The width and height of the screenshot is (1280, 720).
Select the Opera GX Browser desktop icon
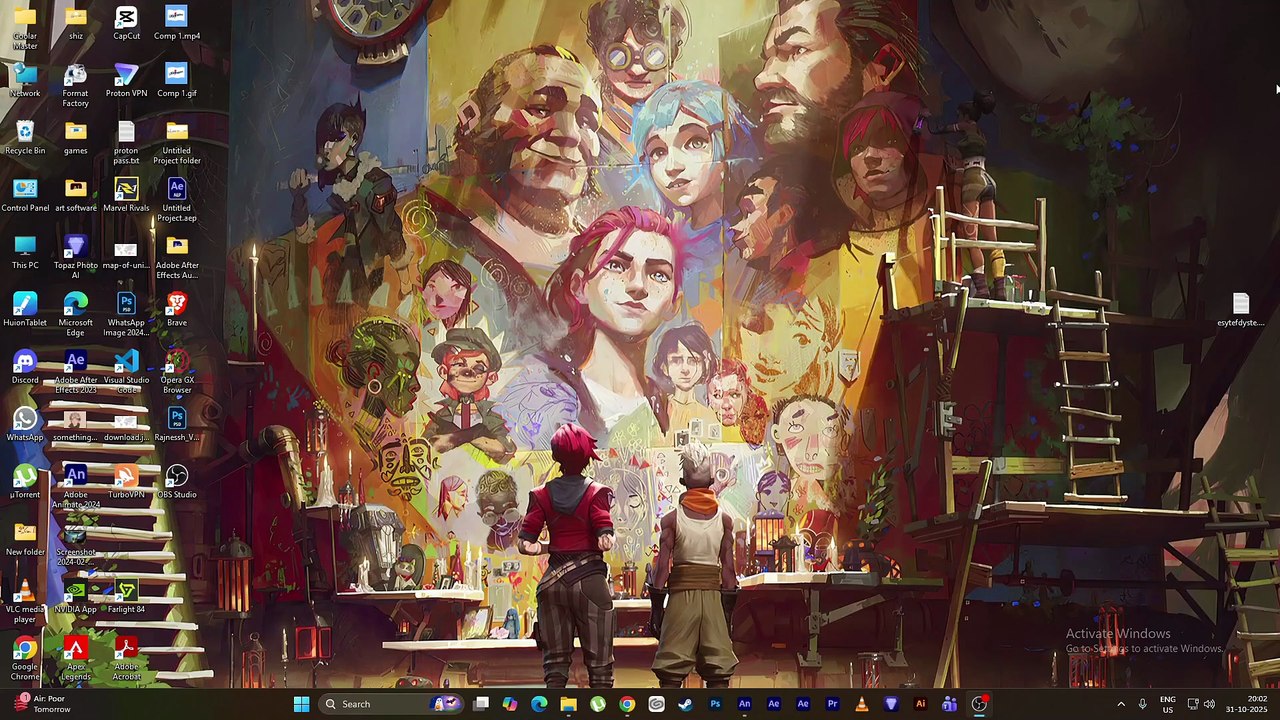[177, 372]
